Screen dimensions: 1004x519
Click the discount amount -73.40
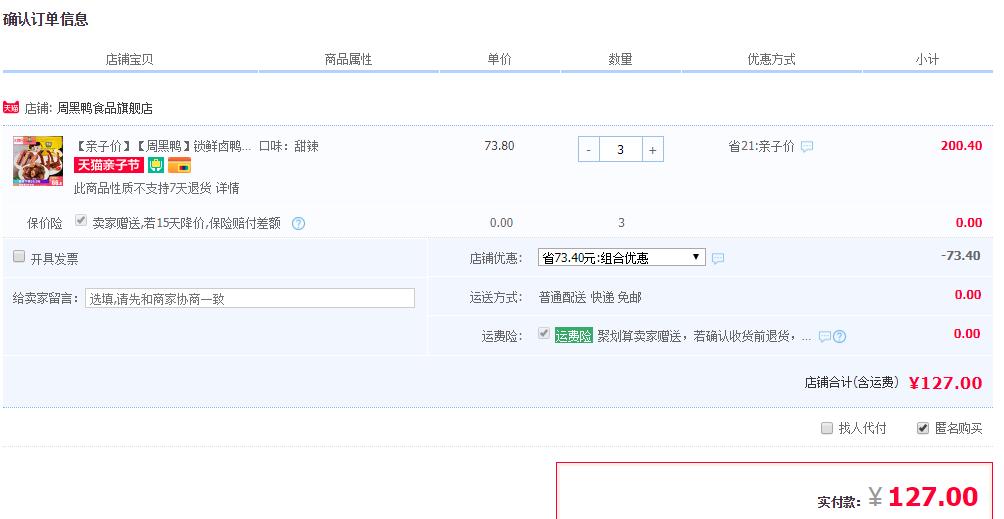(x=960, y=256)
